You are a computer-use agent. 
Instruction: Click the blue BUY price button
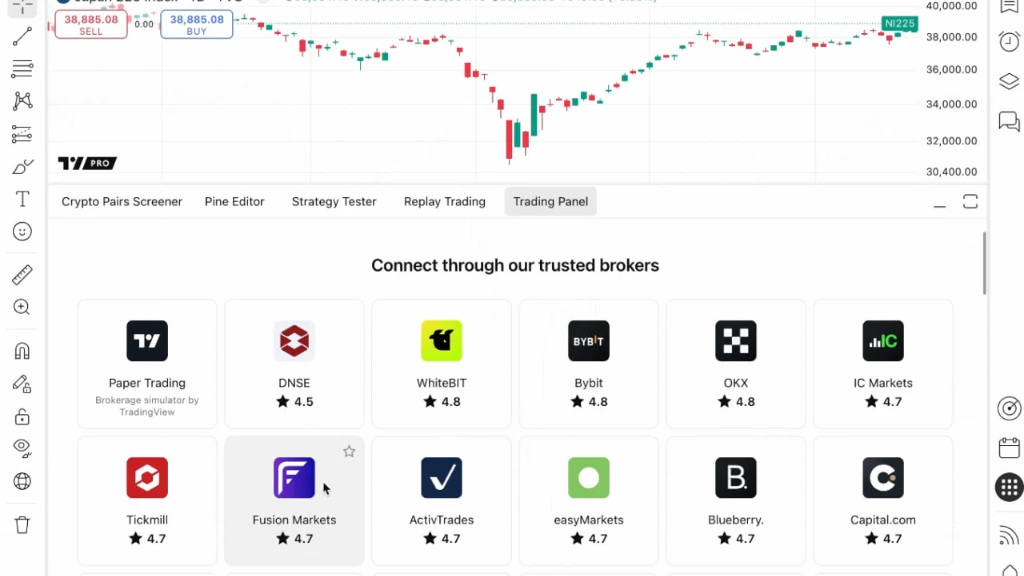(x=197, y=25)
